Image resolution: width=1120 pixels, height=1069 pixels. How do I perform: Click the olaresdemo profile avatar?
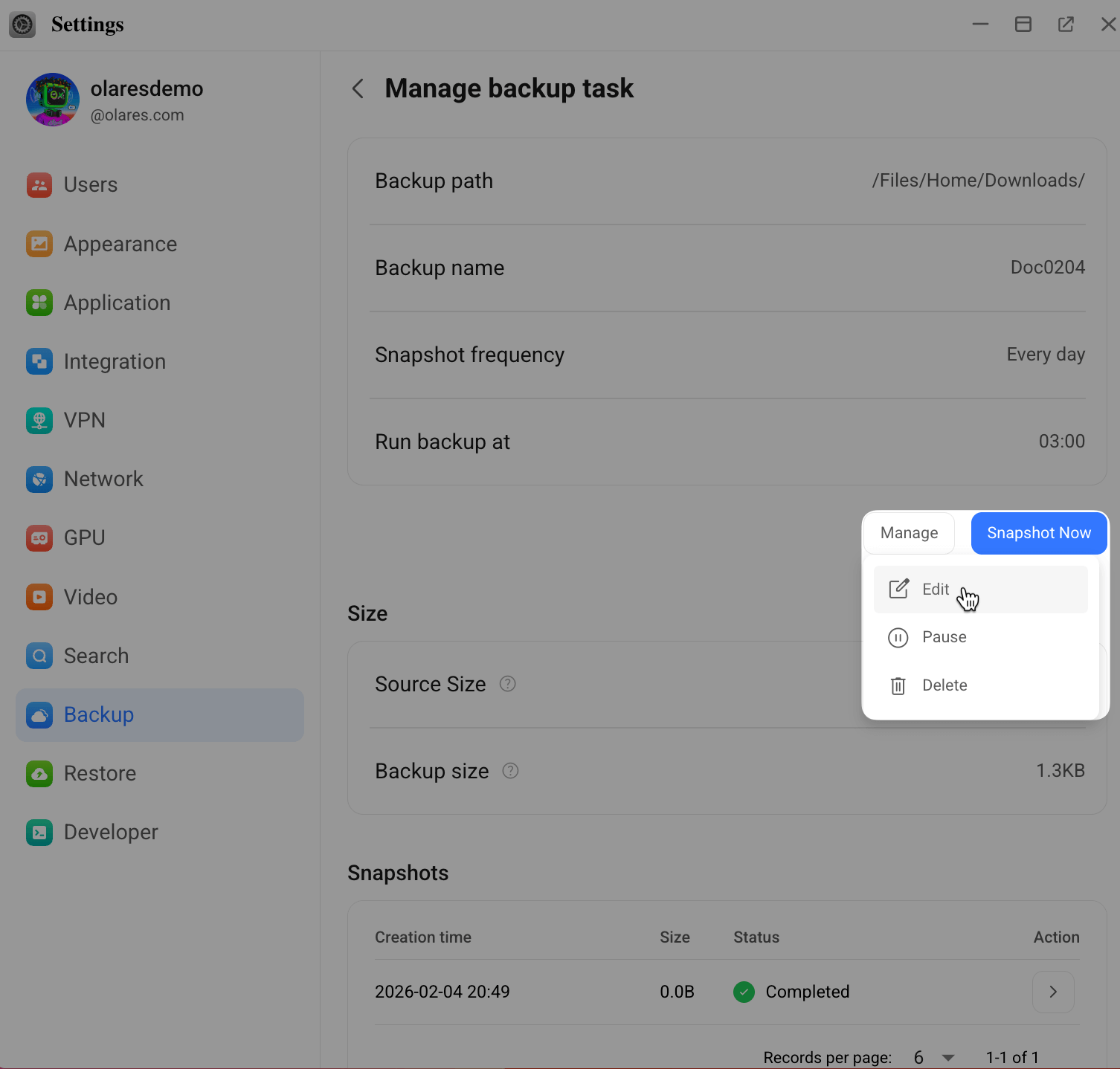52,100
